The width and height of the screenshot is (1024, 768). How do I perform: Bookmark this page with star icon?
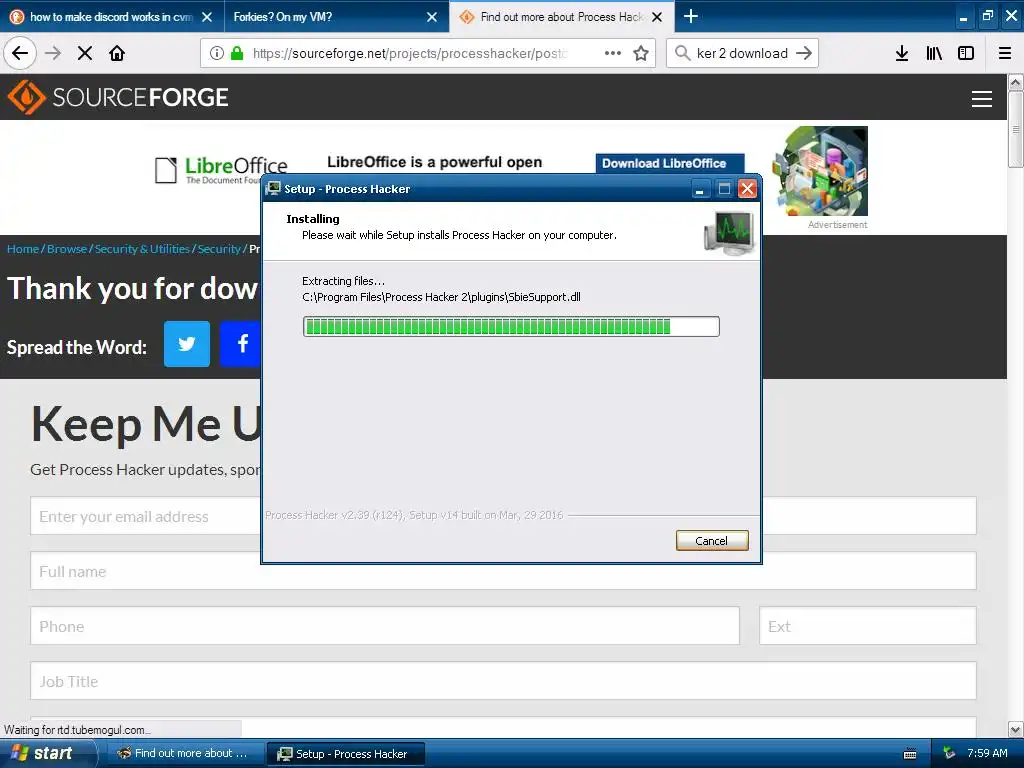coord(641,53)
